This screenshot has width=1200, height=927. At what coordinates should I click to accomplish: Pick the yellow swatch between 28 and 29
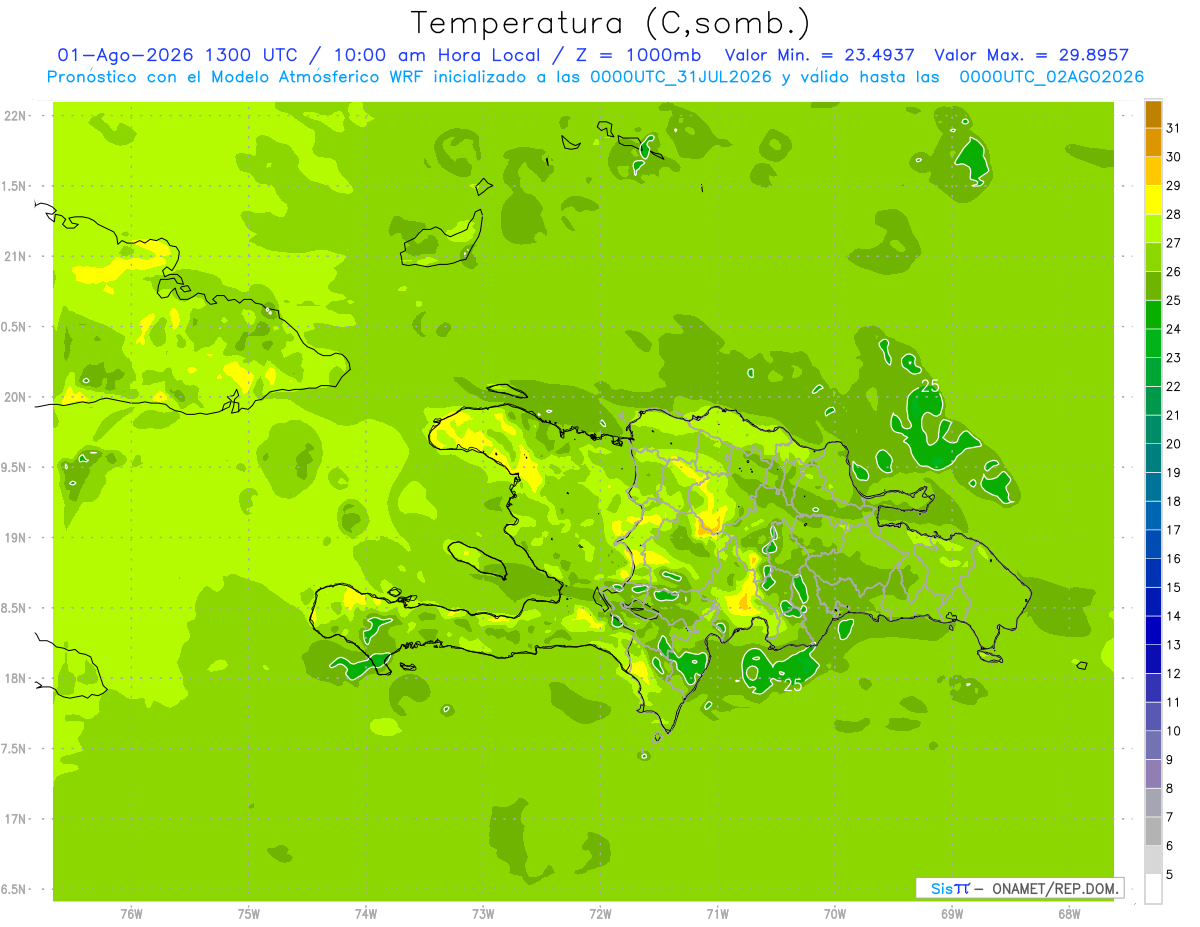click(1153, 199)
